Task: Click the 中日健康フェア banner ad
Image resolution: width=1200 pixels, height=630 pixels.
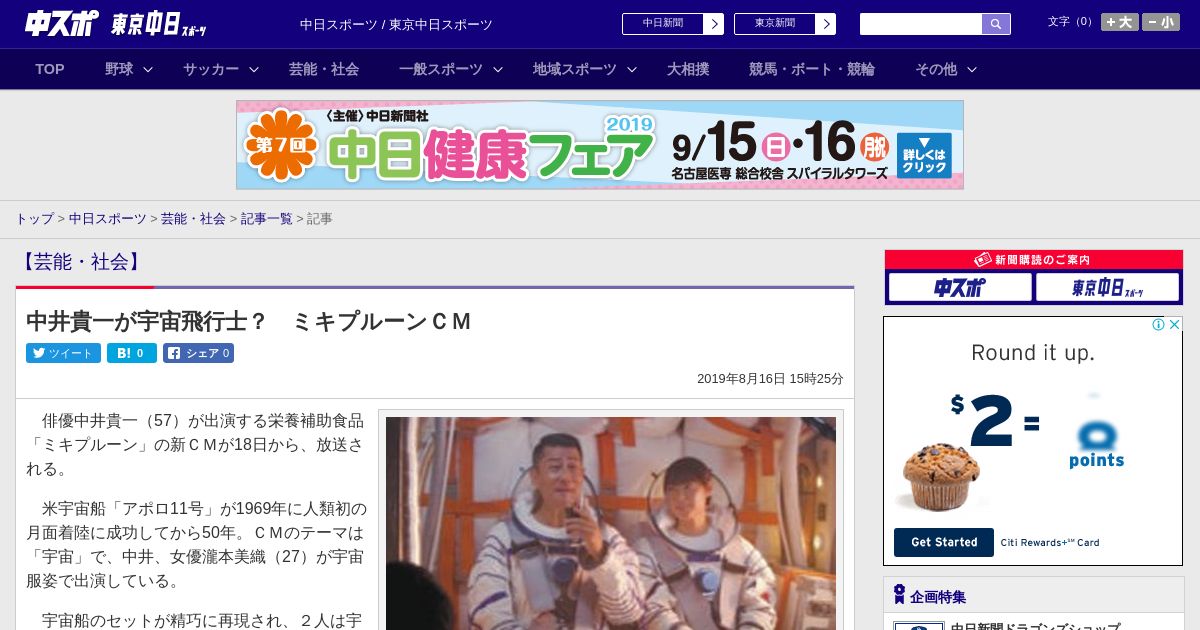Action: coord(600,145)
